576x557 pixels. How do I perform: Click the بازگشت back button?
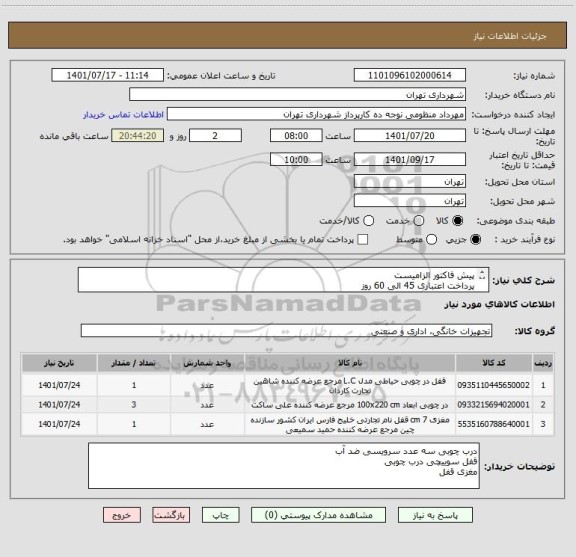(171, 515)
